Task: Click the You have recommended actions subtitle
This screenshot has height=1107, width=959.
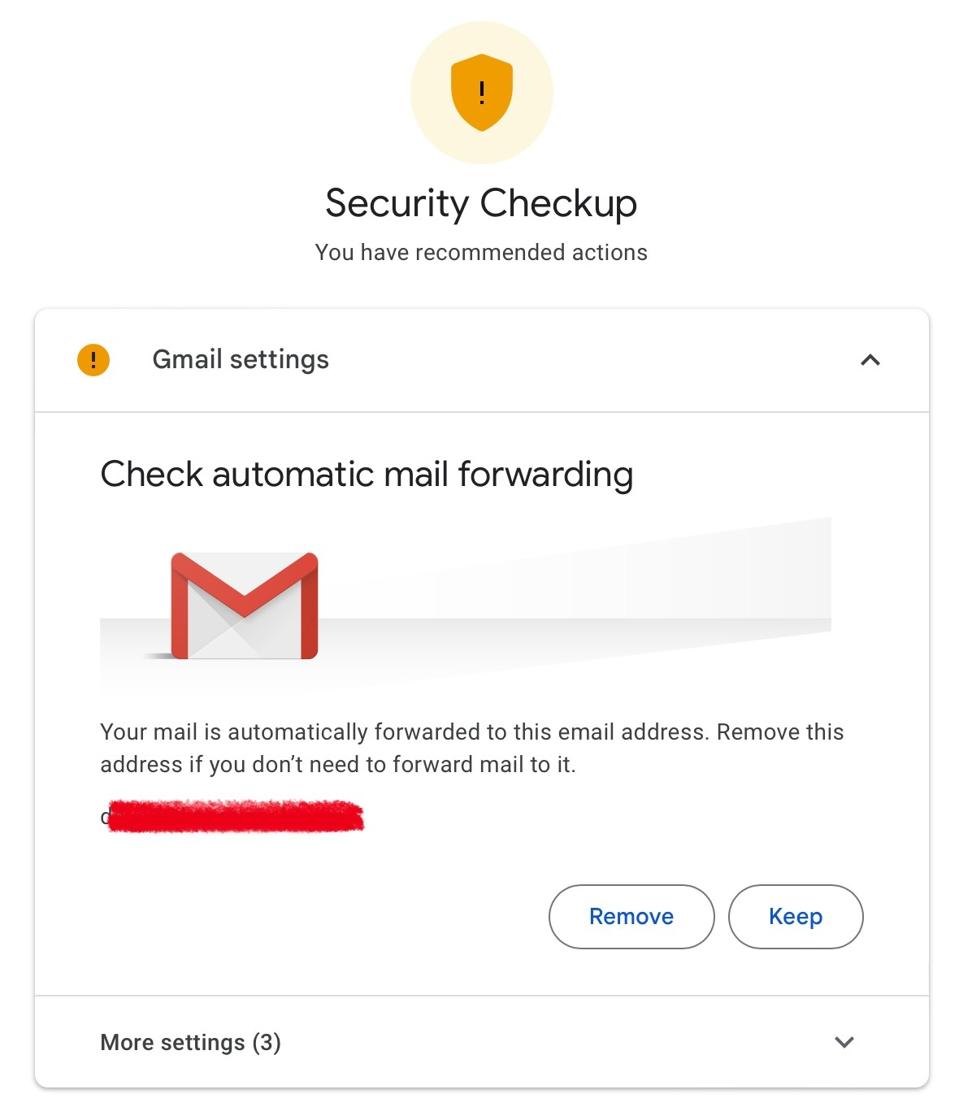Action: point(481,252)
